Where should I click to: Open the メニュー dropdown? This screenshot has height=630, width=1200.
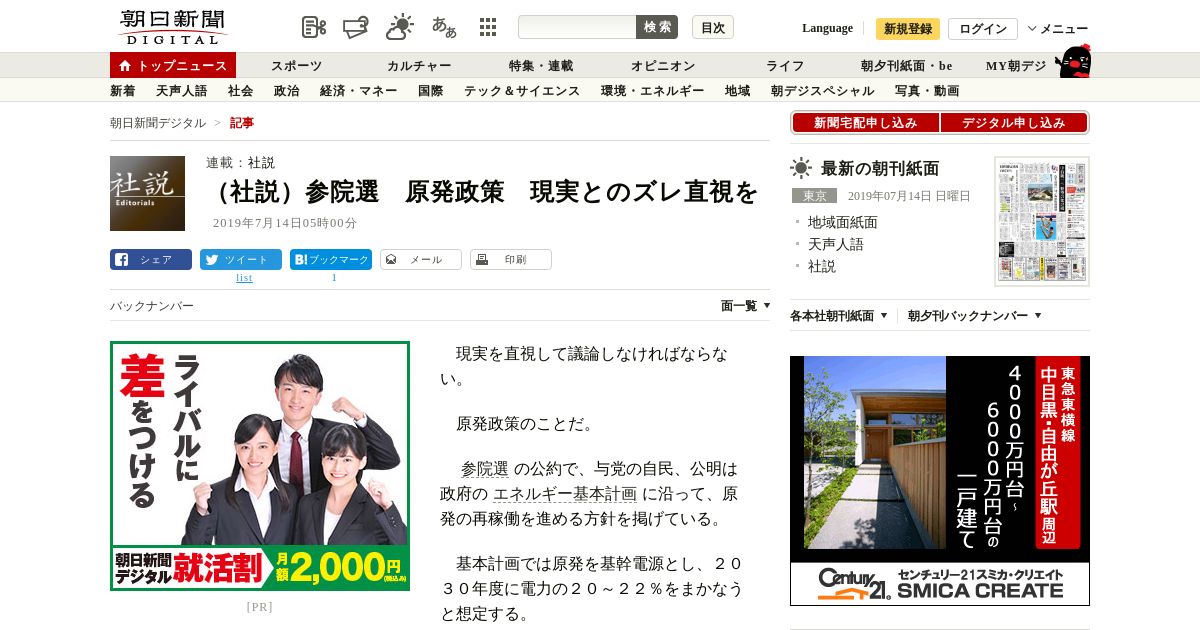coord(1058,29)
